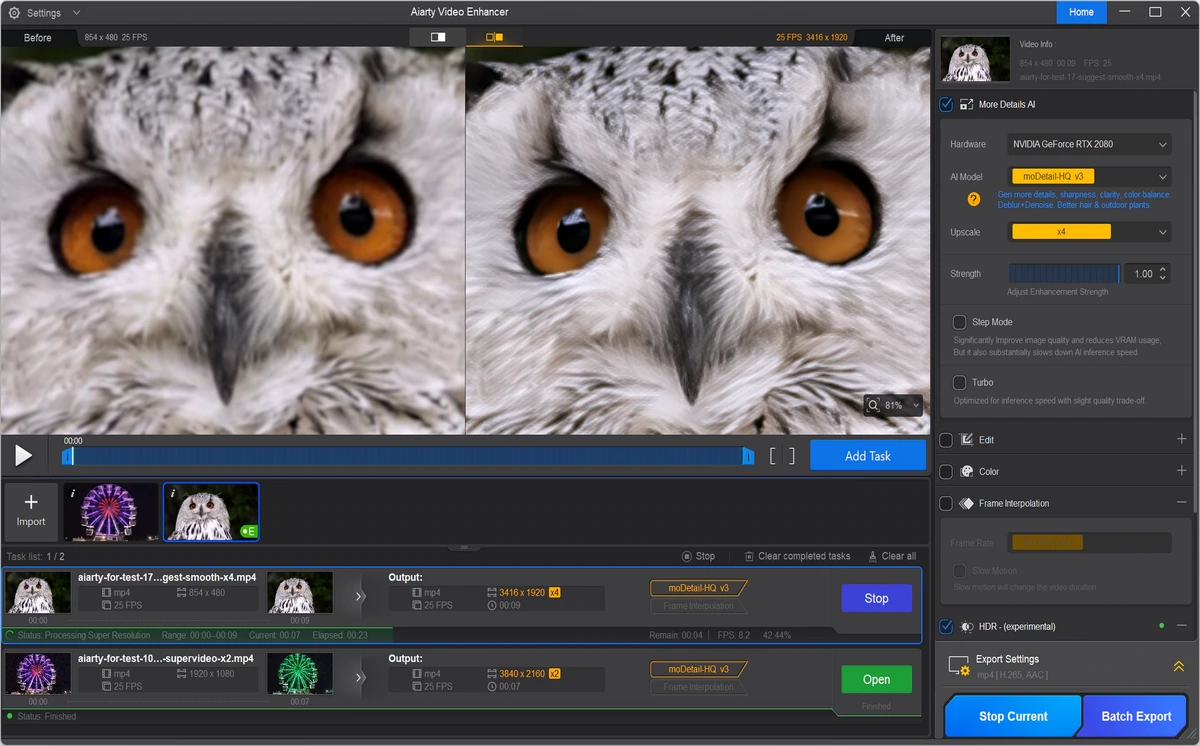Click the Color palette icon
This screenshot has width=1200, height=746.
pos(967,471)
